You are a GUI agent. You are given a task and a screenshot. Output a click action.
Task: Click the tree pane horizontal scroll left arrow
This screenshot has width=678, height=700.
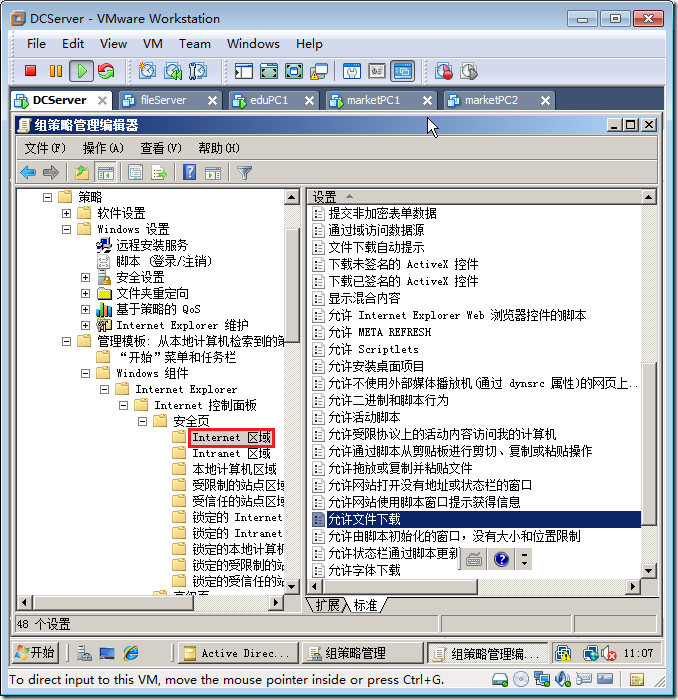coord(24,603)
